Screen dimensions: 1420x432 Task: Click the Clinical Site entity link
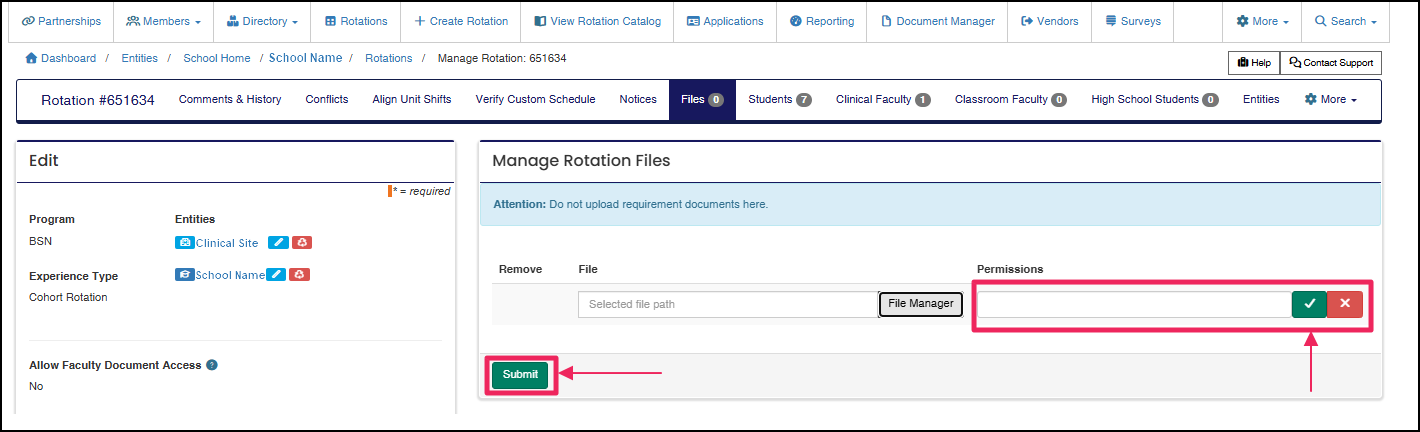[227, 243]
